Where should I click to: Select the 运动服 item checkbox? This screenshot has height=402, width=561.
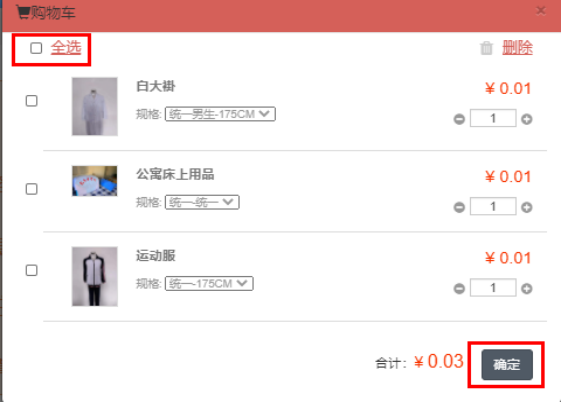pos(31,270)
